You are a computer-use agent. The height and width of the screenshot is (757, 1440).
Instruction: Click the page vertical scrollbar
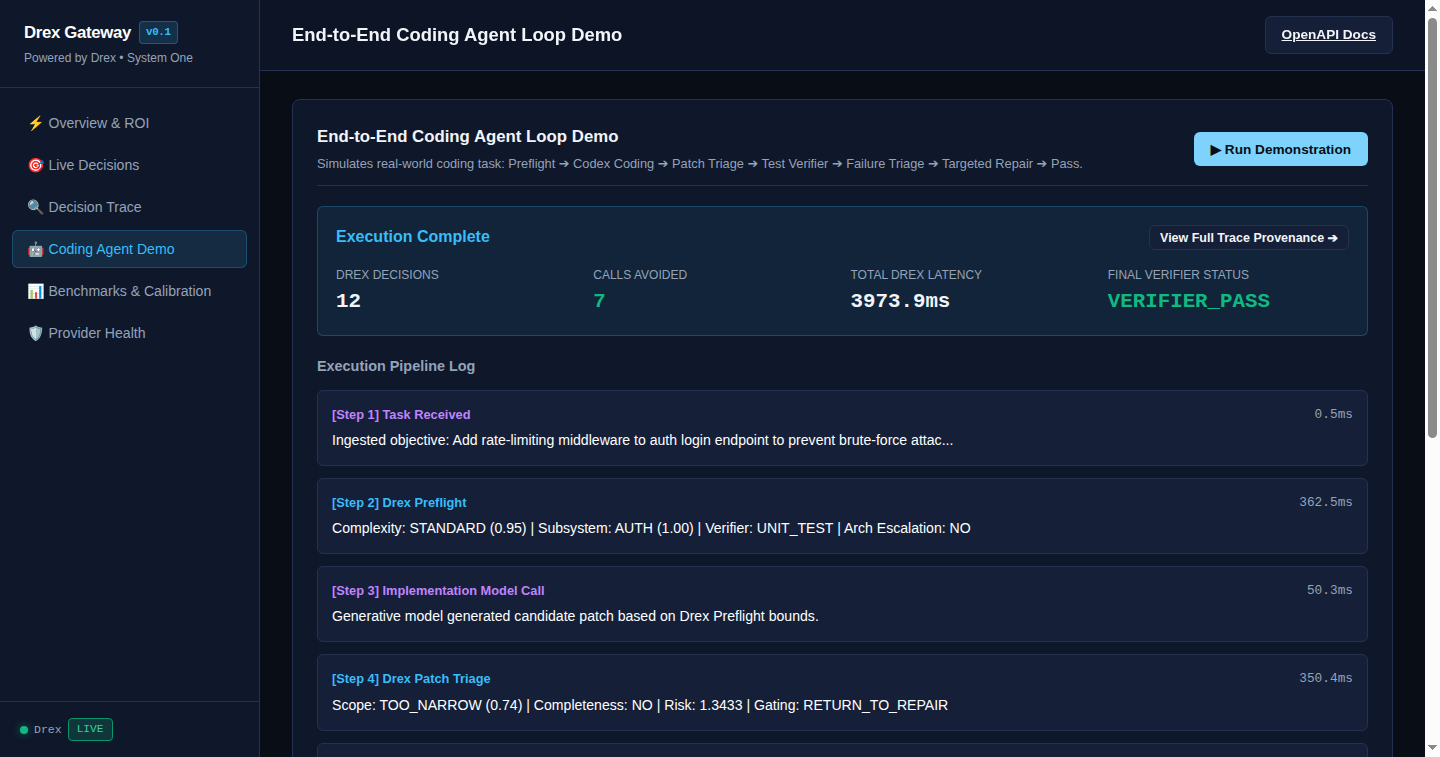(x=1432, y=226)
